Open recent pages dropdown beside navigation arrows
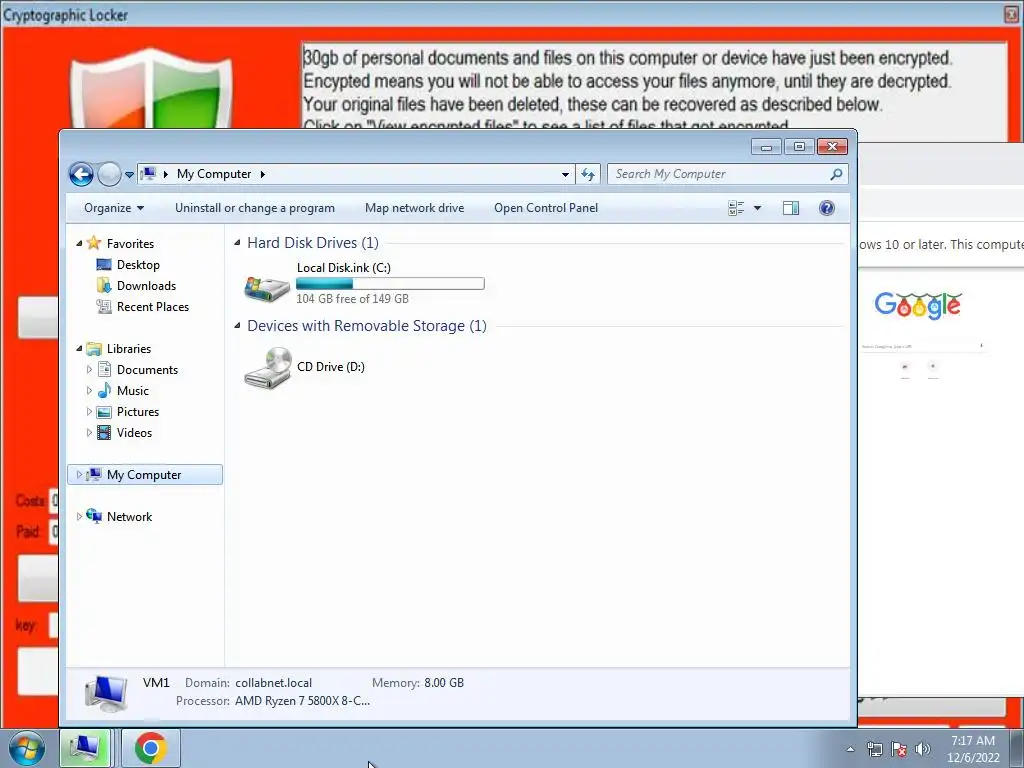The height and width of the screenshot is (768, 1024). coord(129,175)
